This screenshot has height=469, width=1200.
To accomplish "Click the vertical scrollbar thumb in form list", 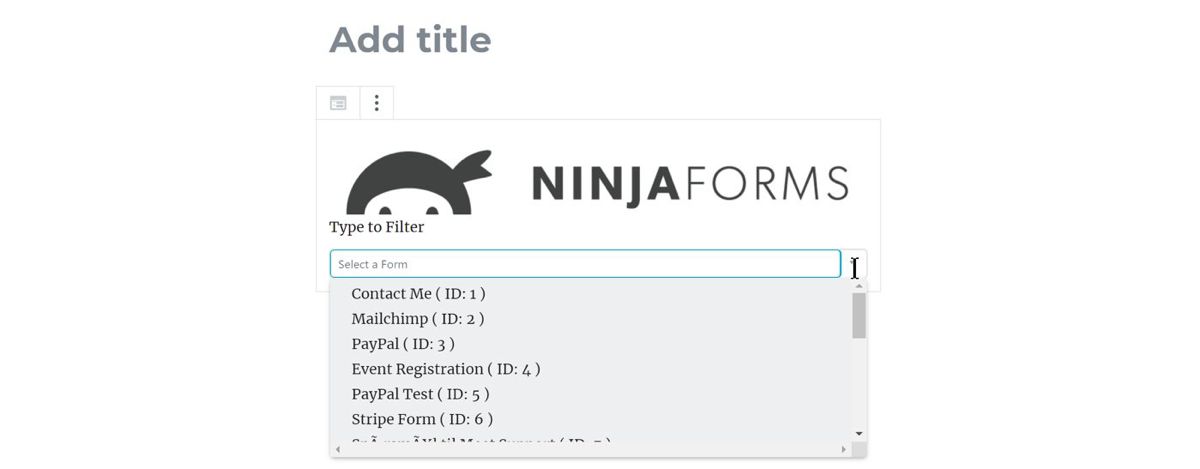I will coord(859,316).
